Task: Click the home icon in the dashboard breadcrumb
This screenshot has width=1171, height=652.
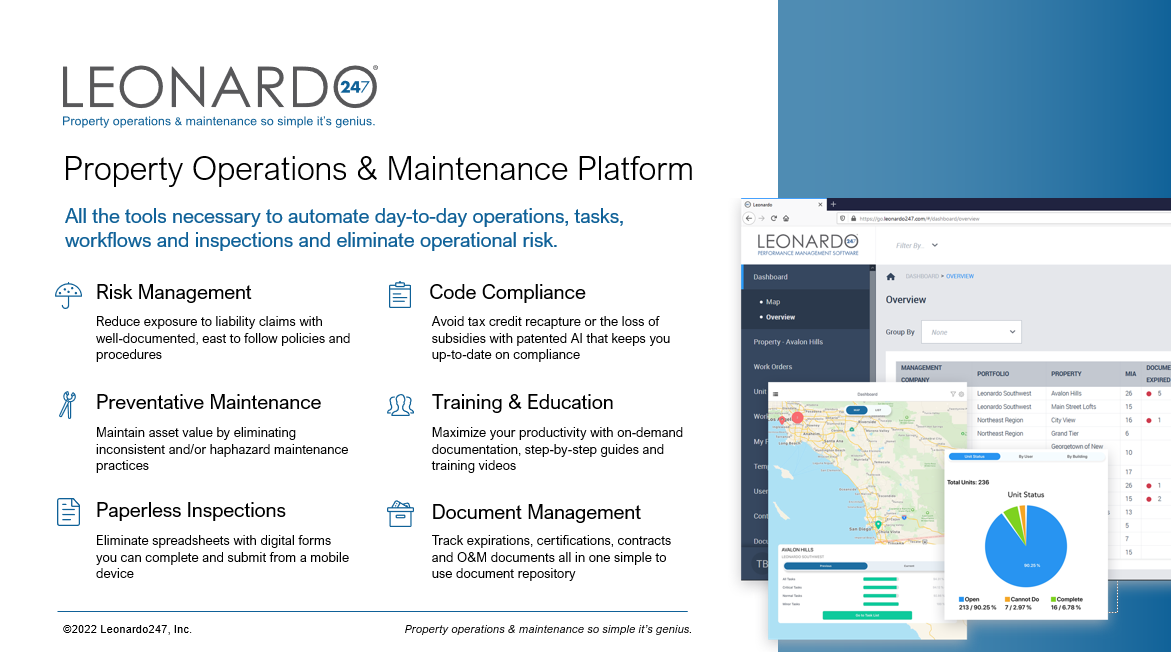Action: (890, 276)
